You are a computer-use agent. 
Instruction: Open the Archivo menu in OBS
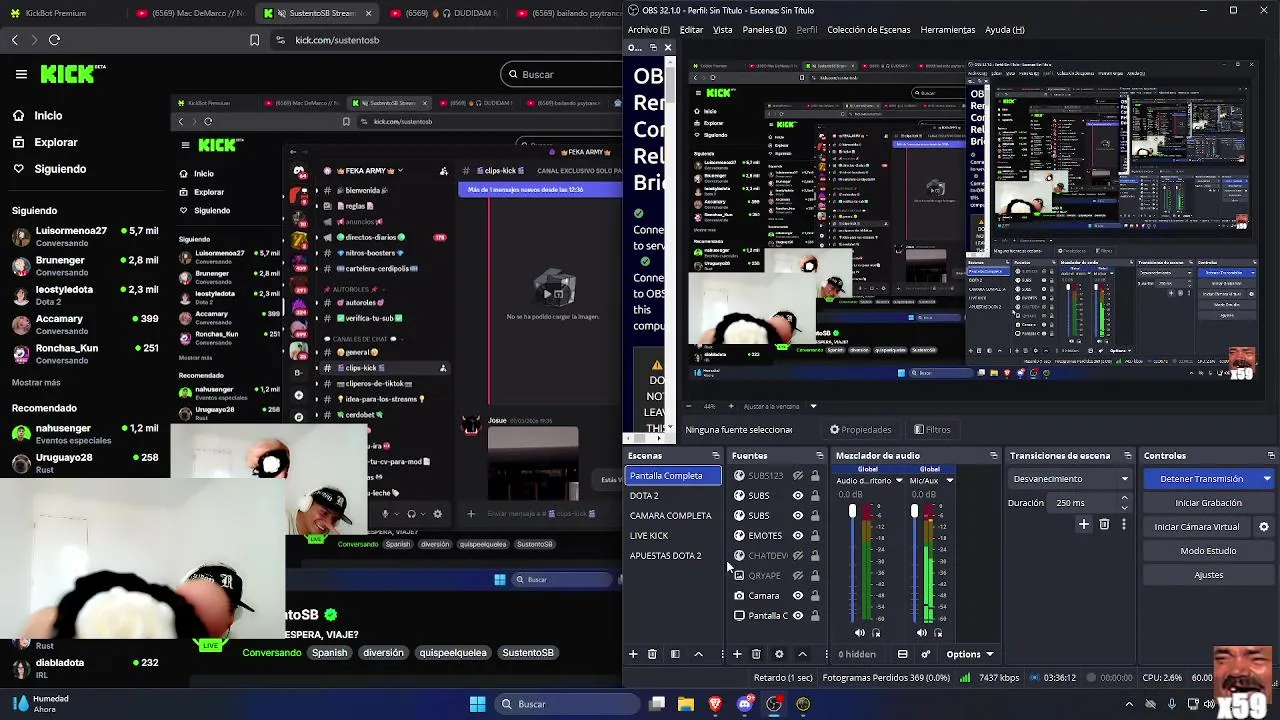(x=648, y=30)
